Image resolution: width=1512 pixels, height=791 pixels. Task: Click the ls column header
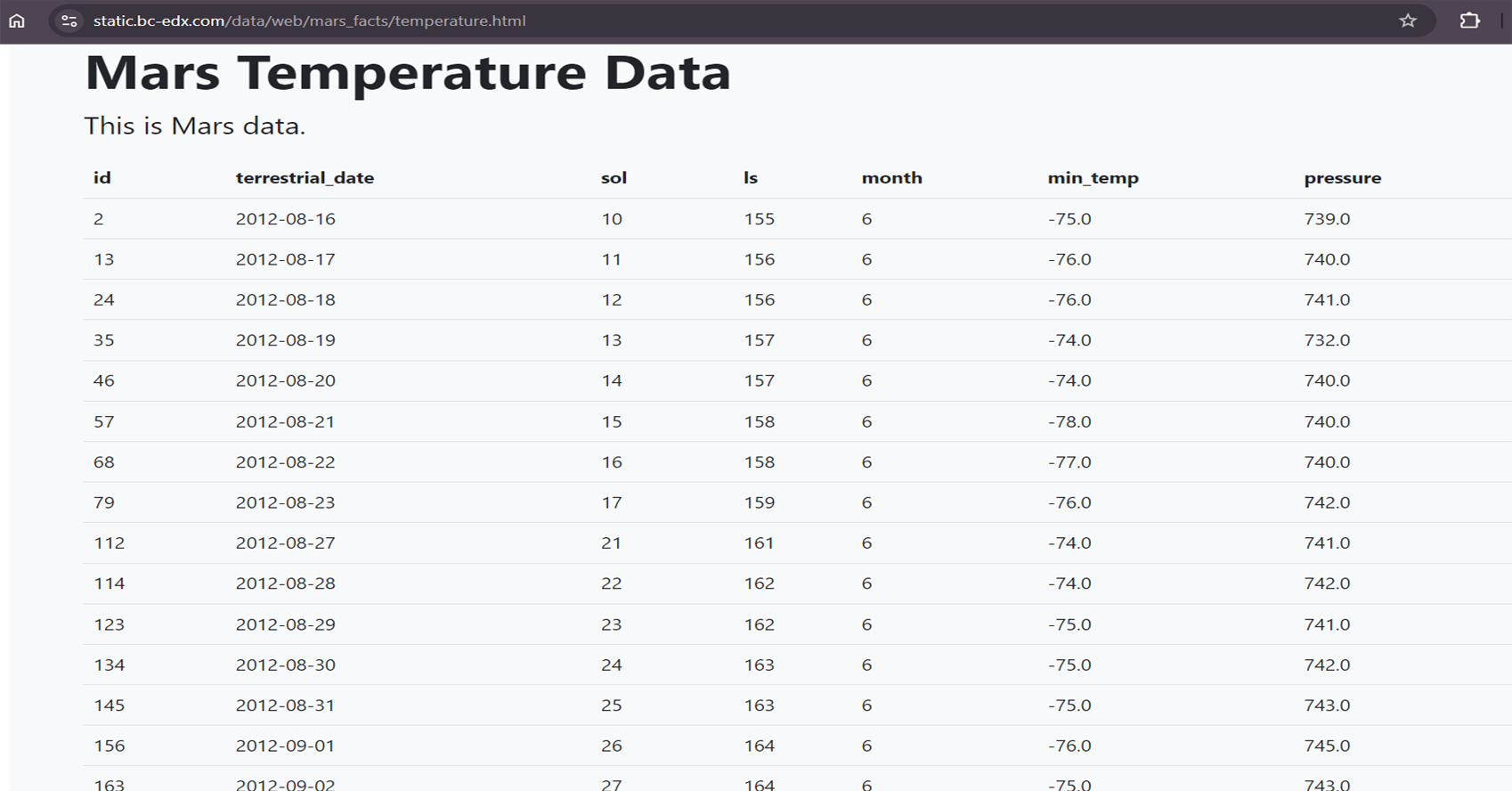coord(751,178)
